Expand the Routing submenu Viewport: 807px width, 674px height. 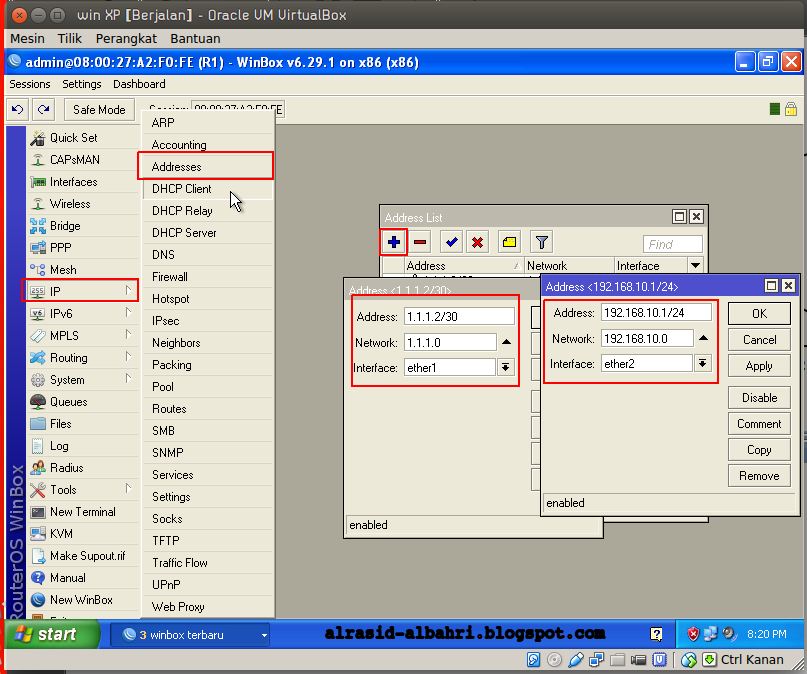(x=82, y=358)
